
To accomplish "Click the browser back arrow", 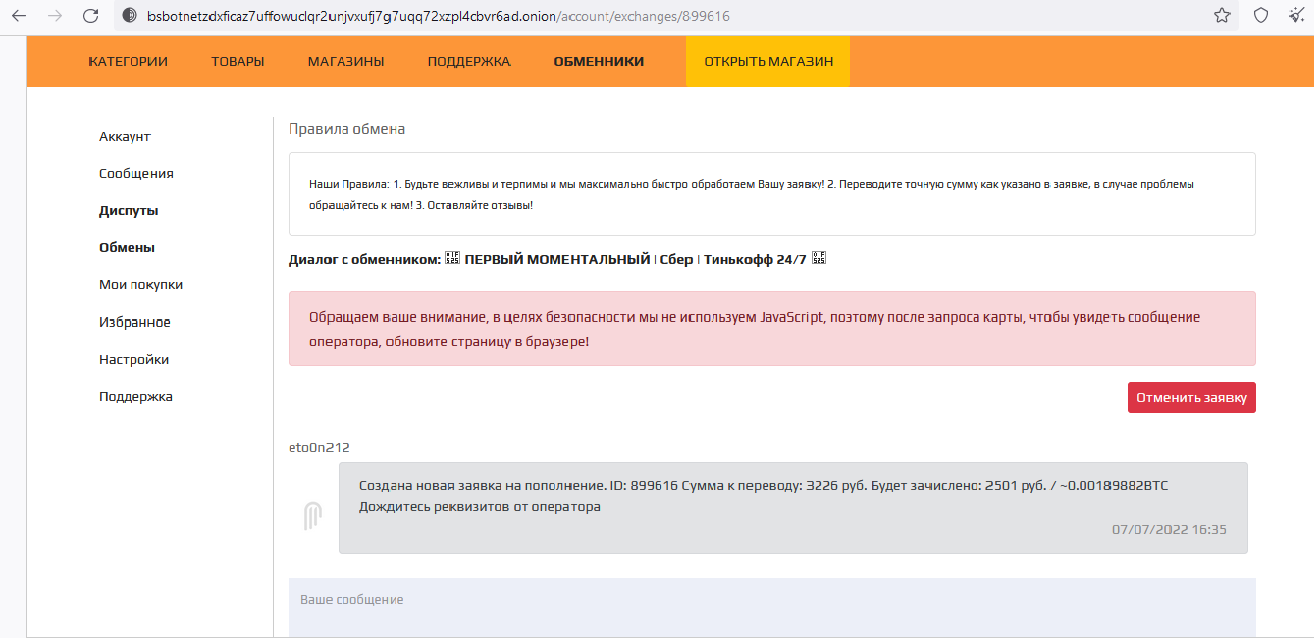I will click(19, 16).
